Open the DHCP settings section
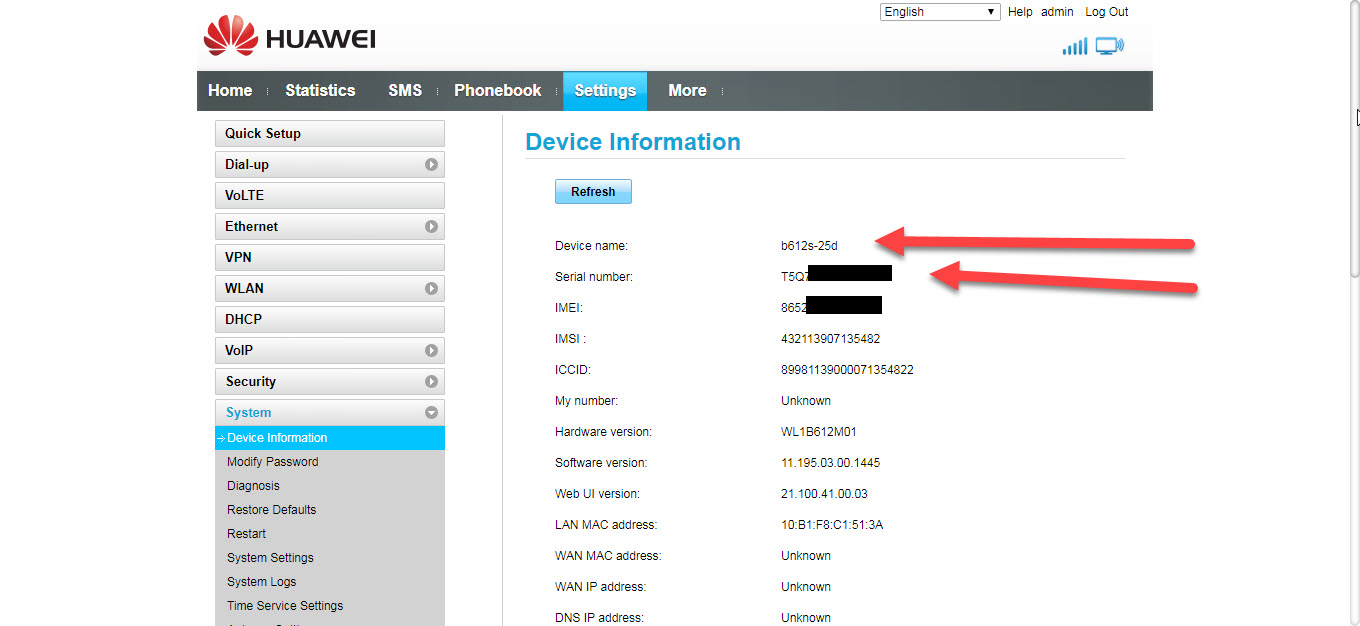 pos(330,319)
